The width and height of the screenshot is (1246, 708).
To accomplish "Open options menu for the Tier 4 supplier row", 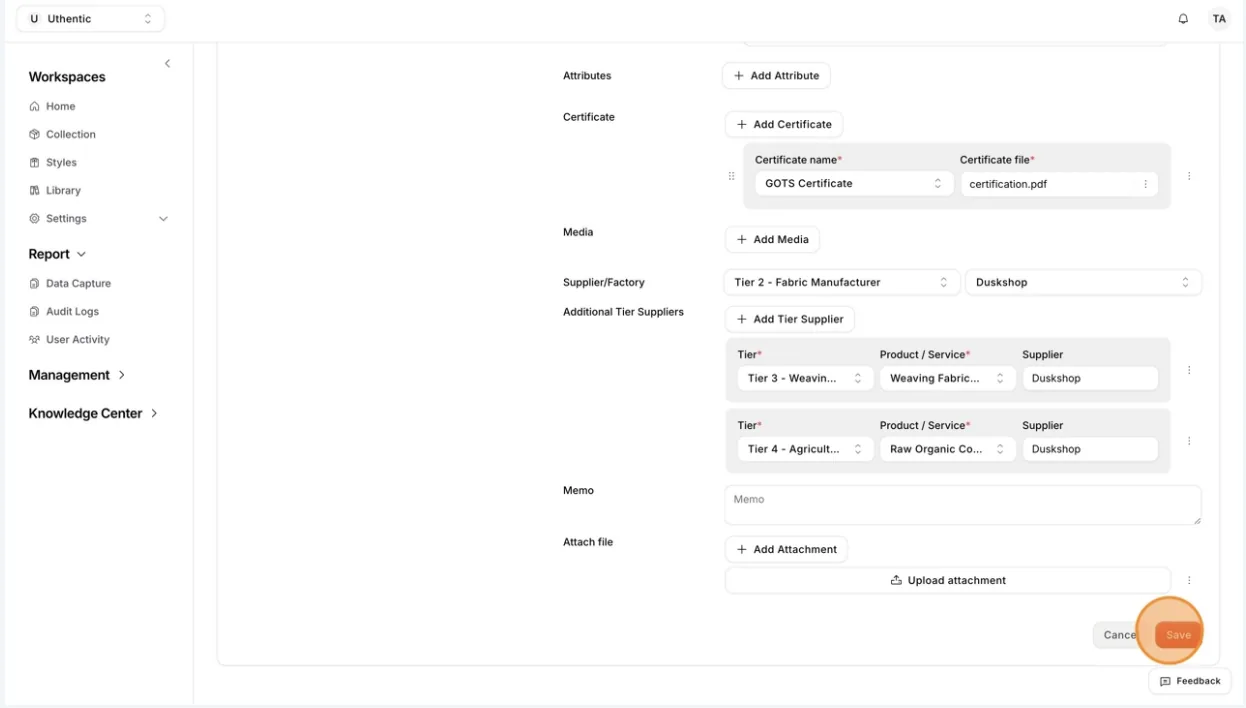I will [x=1189, y=441].
